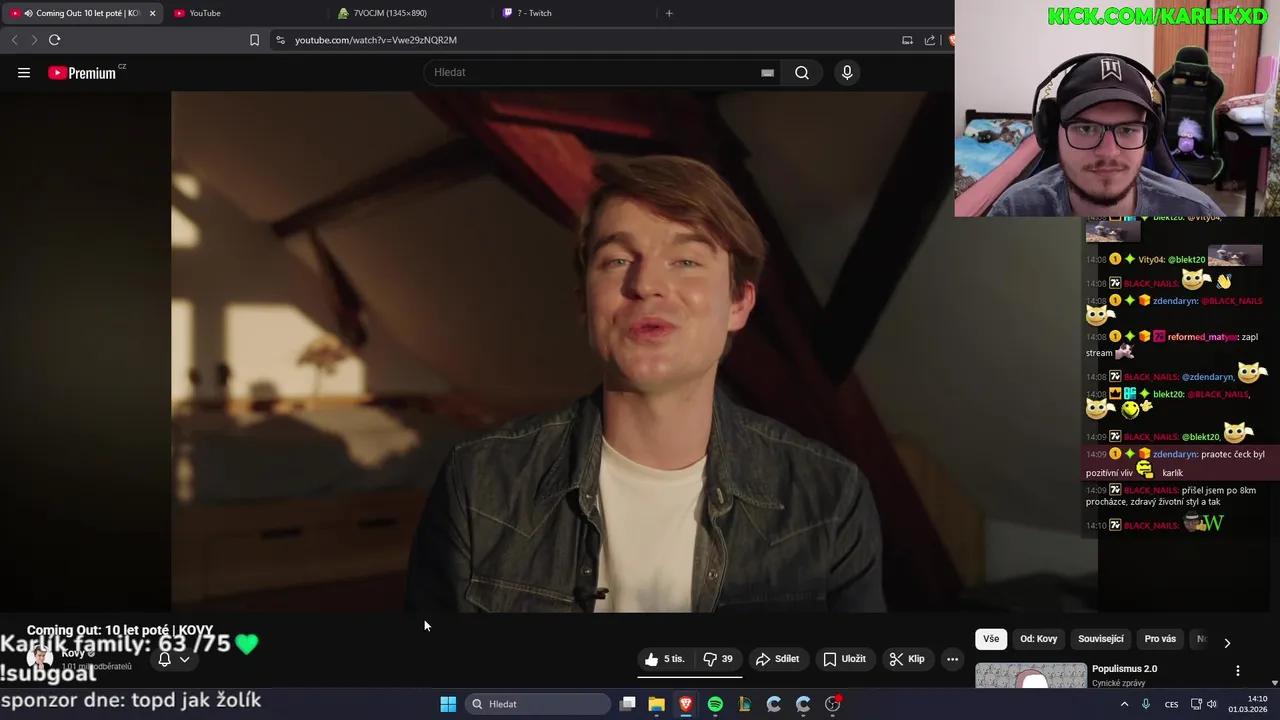Screen dimensions: 1280x720
Task: Go back with the browser back arrow
Action: point(14,40)
